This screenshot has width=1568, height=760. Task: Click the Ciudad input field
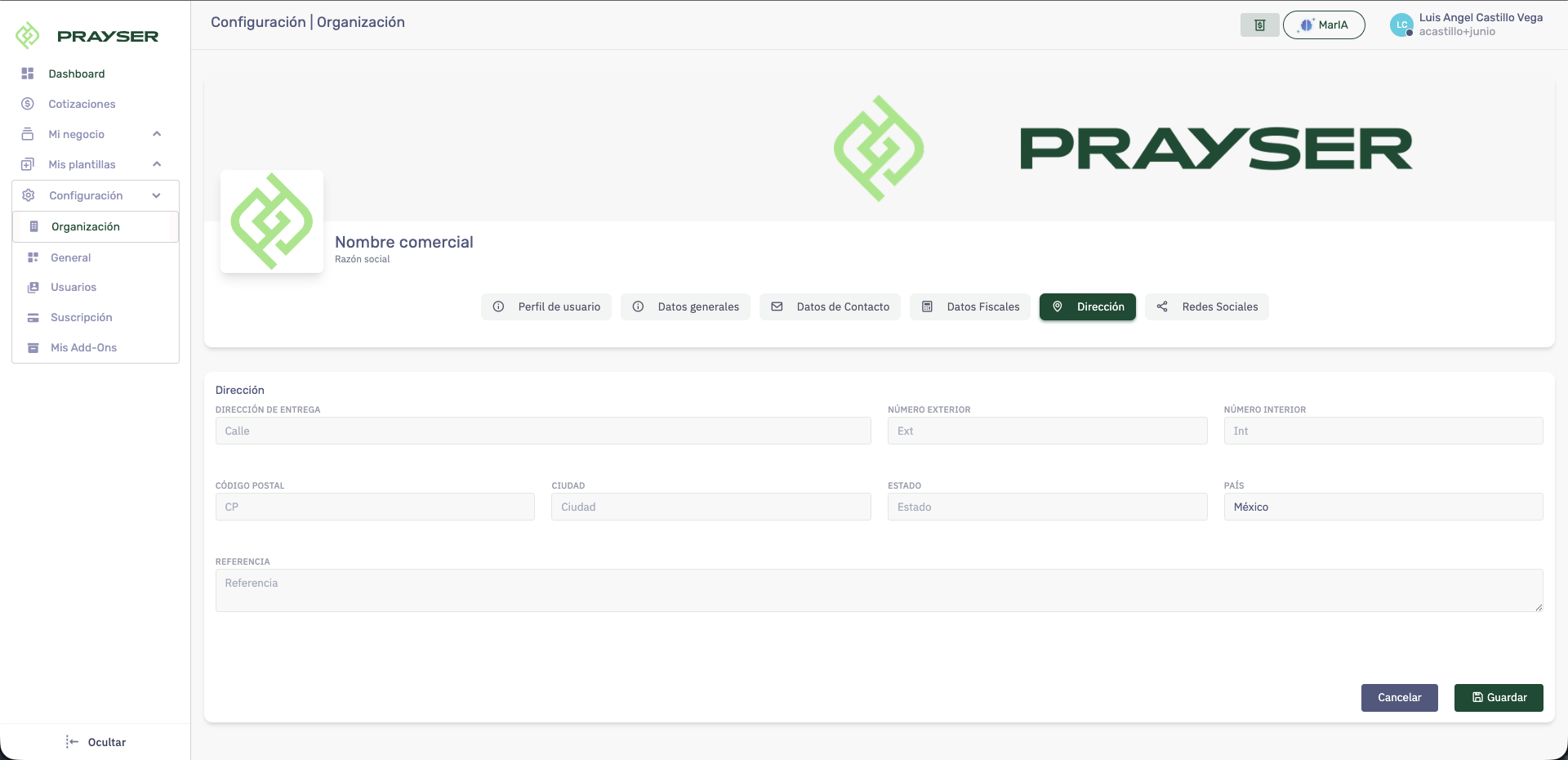click(711, 507)
